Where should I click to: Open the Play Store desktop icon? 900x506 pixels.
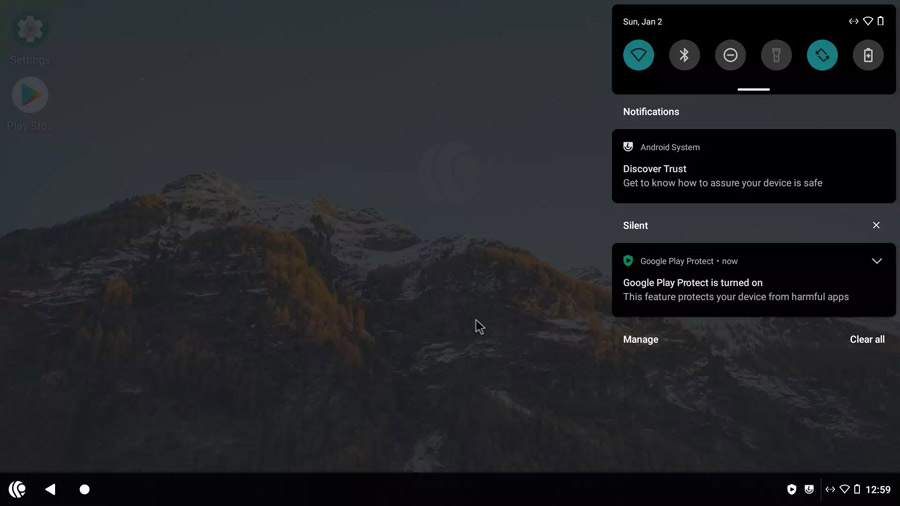[x=30, y=104]
